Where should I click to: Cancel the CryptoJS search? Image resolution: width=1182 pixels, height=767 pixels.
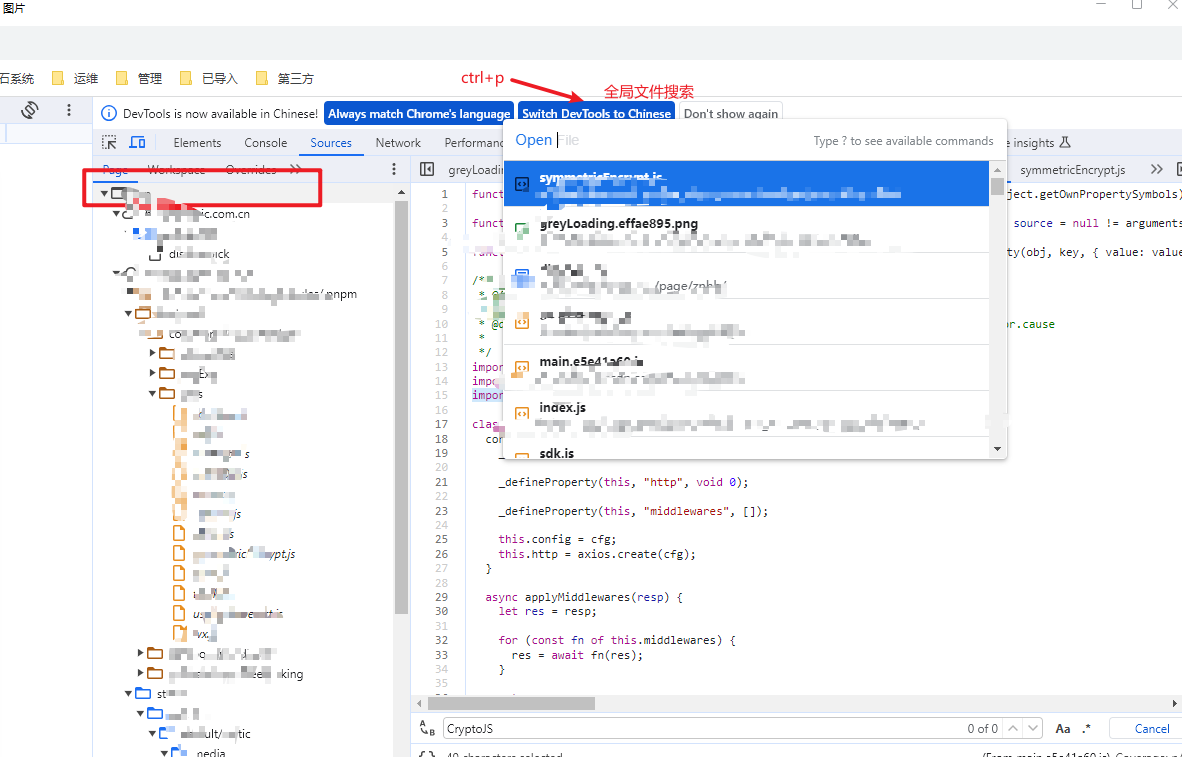tap(1152, 729)
